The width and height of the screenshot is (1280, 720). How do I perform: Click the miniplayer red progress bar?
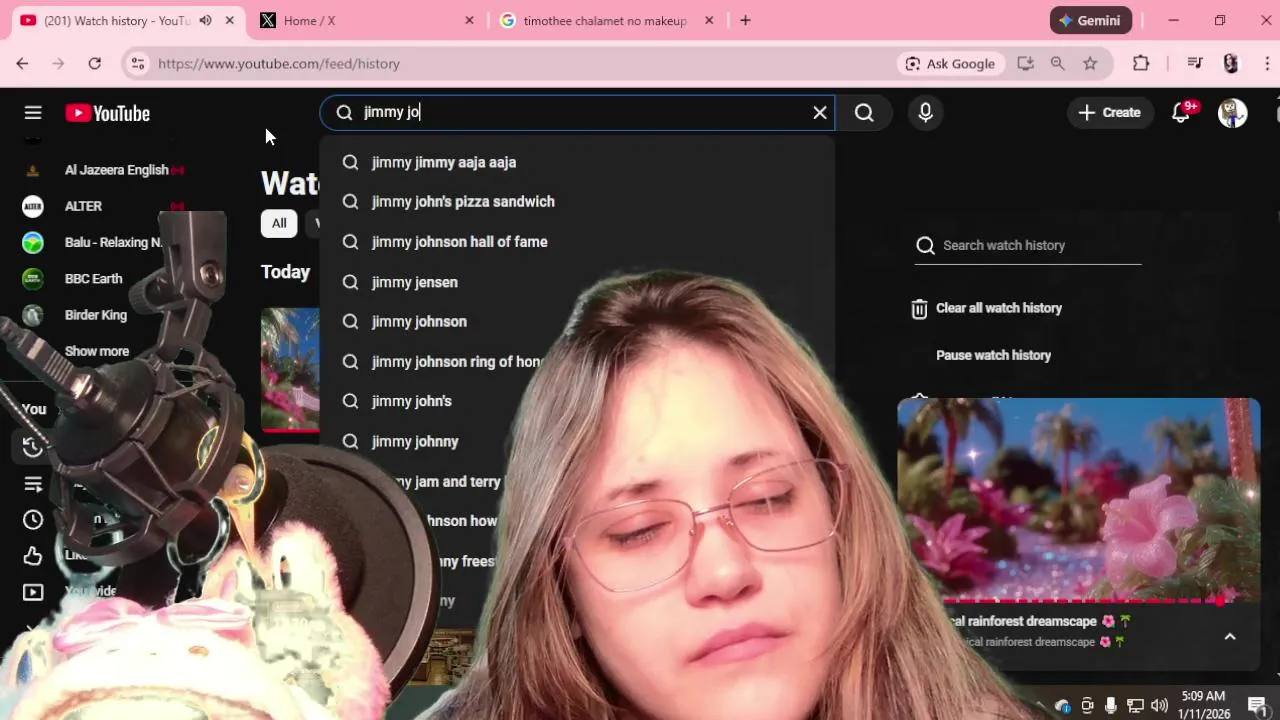tap(1085, 601)
